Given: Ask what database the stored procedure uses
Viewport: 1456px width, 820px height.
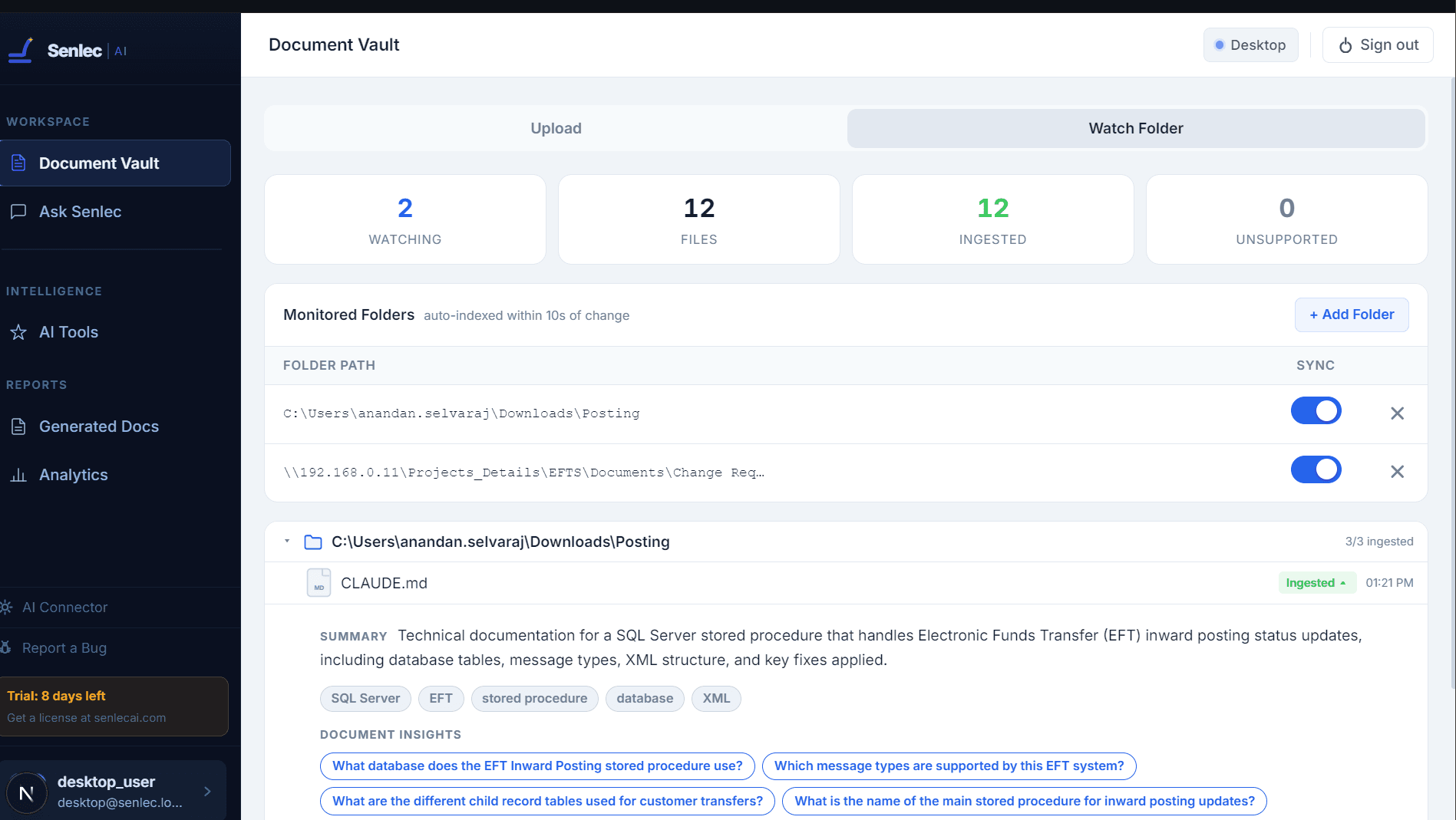Looking at the screenshot, I should click(x=537, y=766).
